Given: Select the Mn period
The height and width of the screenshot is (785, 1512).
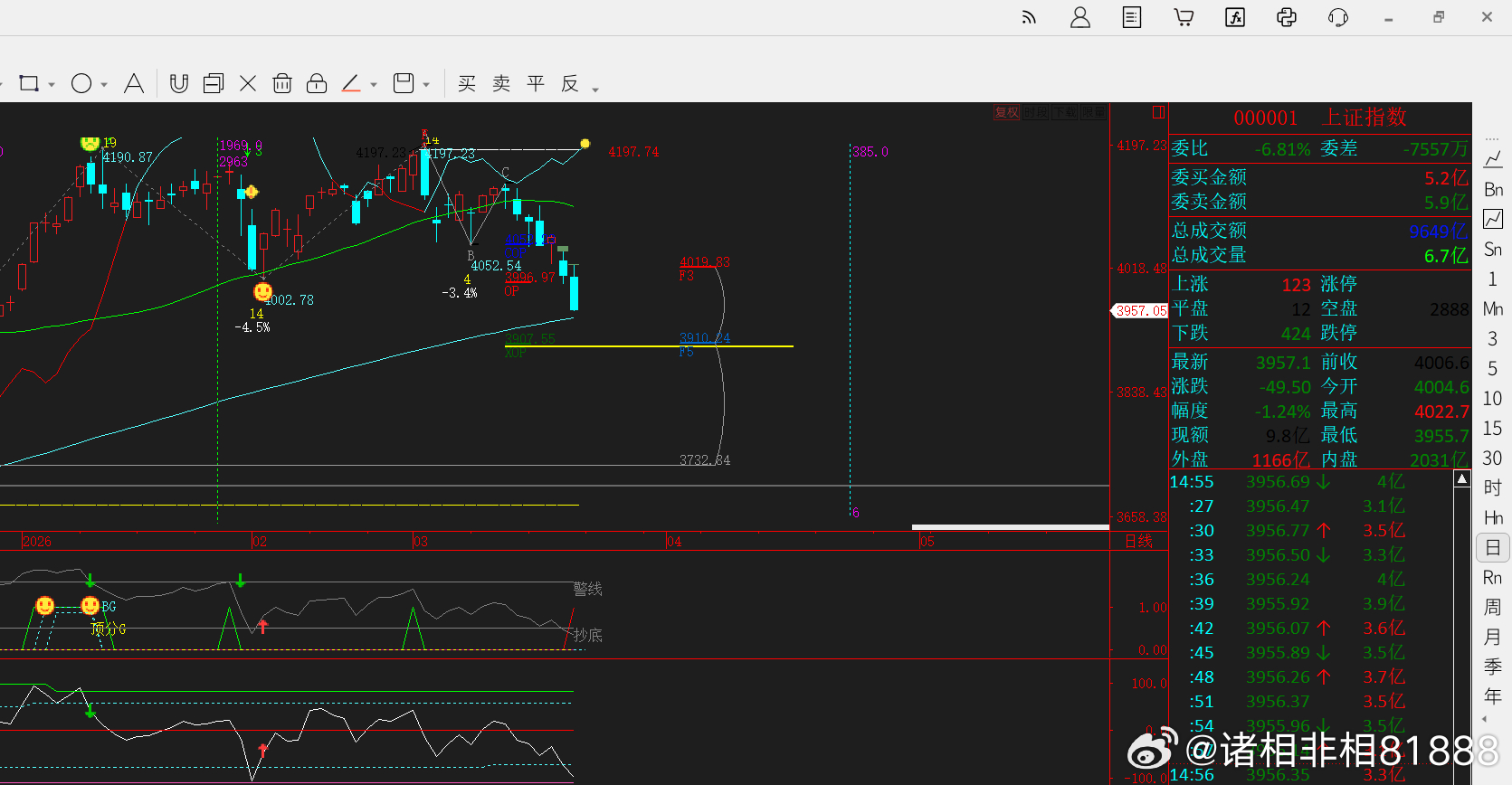Looking at the screenshot, I should (1493, 308).
